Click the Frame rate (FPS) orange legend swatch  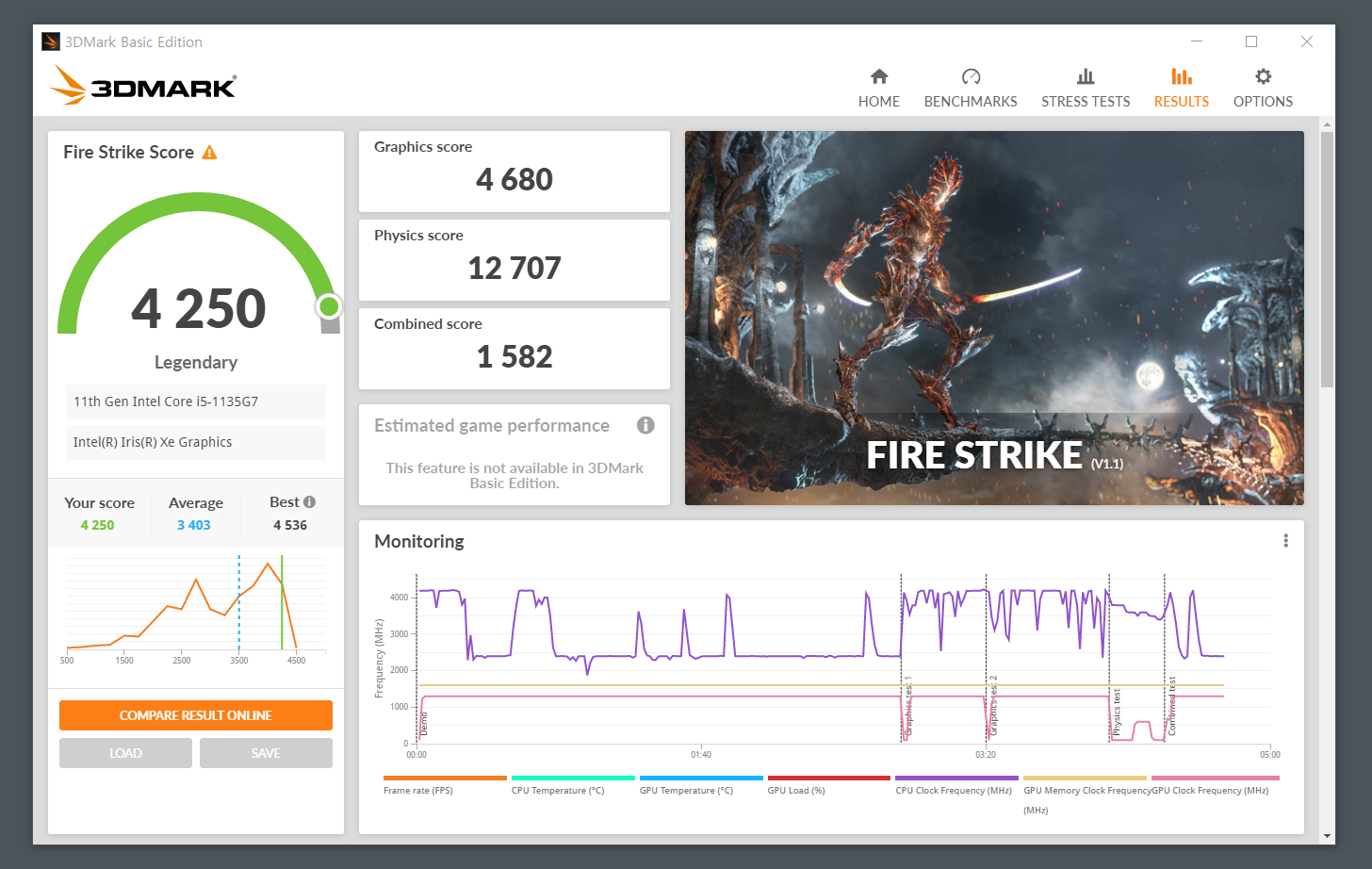click(445, 779)
